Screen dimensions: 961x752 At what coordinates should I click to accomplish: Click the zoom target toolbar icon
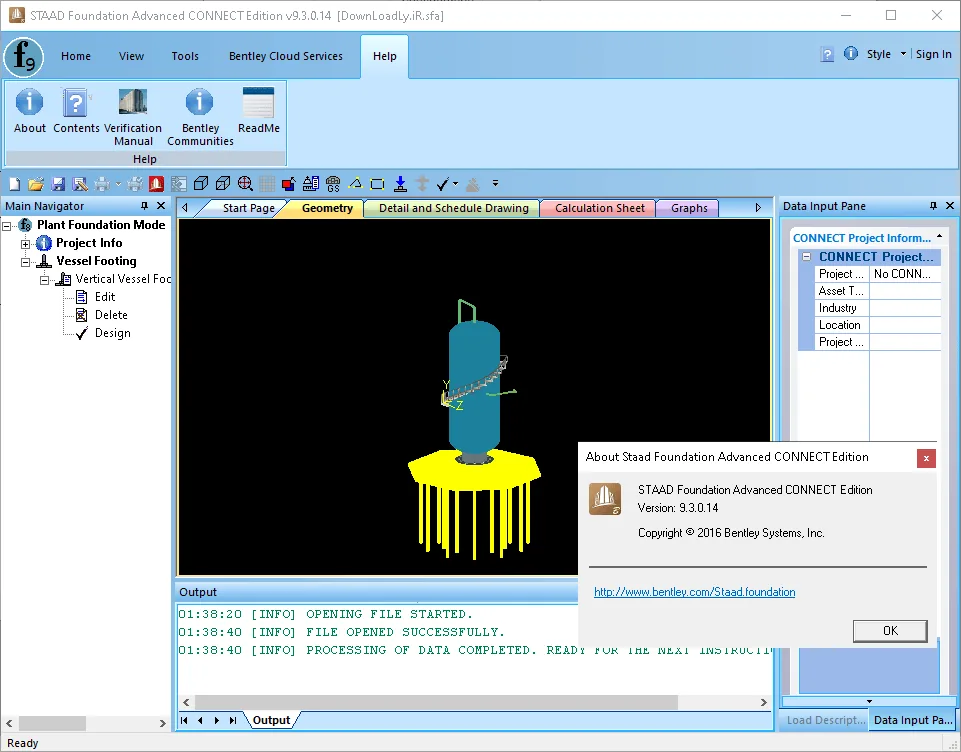(245, 183)
